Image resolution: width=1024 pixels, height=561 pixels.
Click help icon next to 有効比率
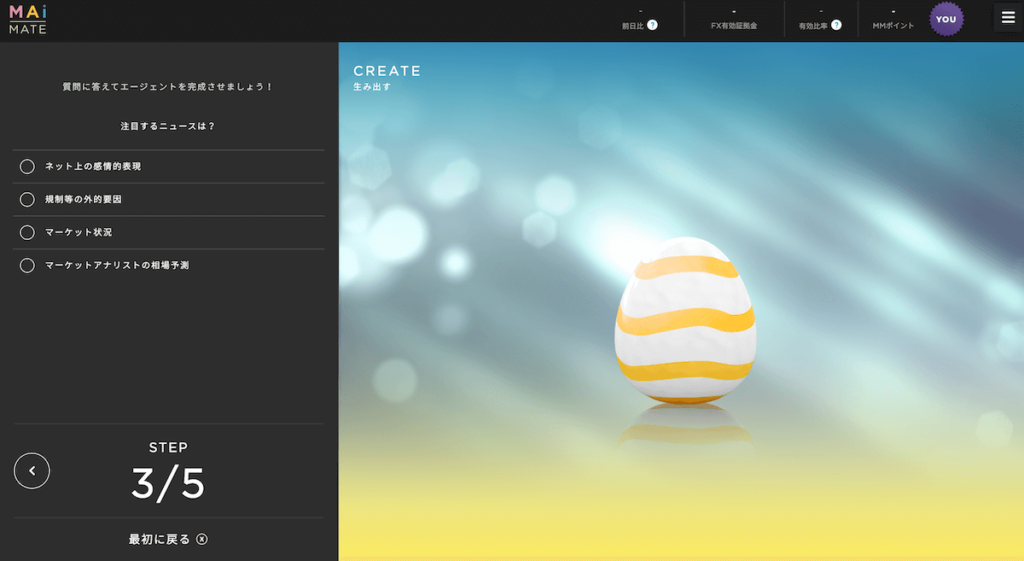[x=836, y=25]
